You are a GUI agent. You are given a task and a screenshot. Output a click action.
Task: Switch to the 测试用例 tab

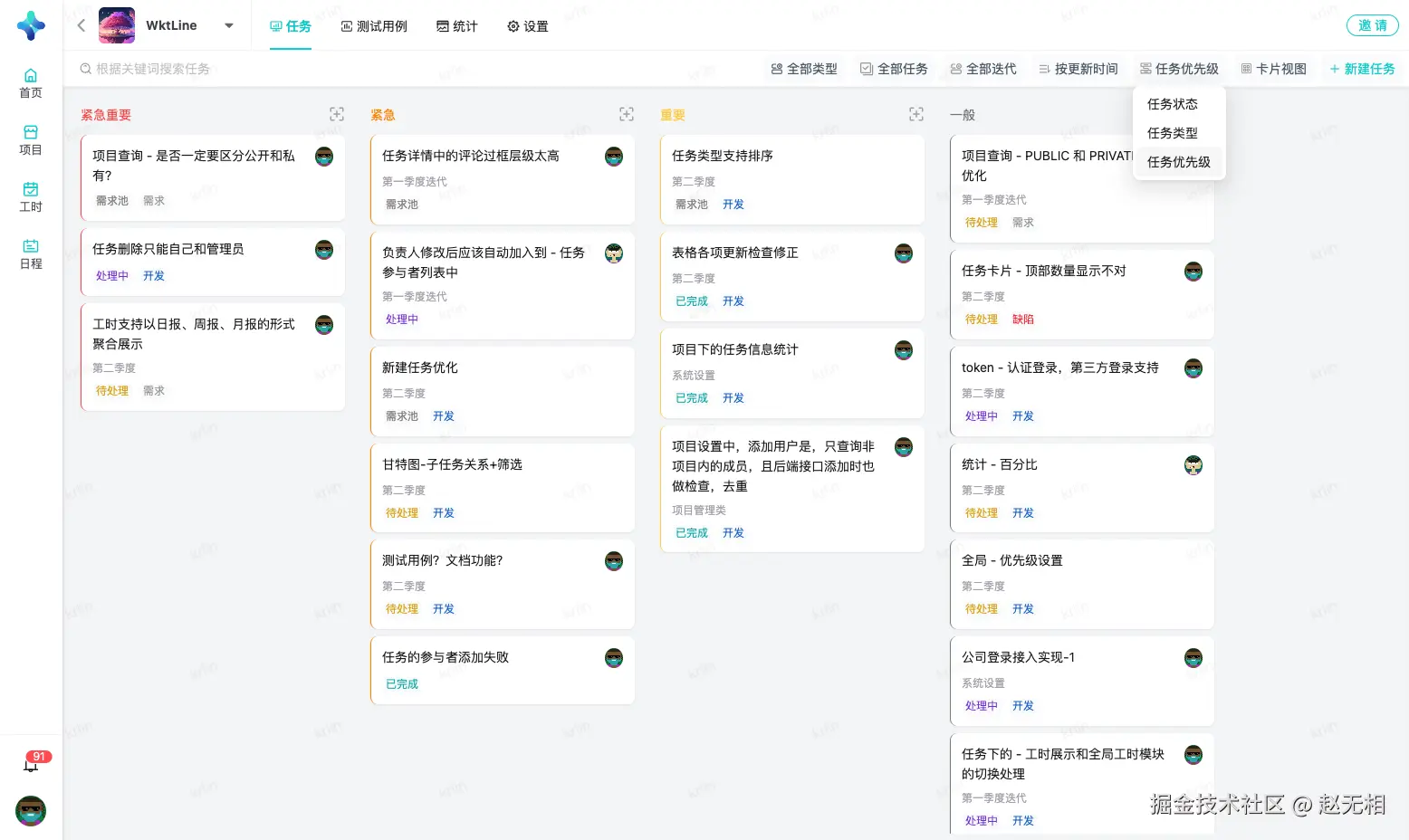coord(374,26)
